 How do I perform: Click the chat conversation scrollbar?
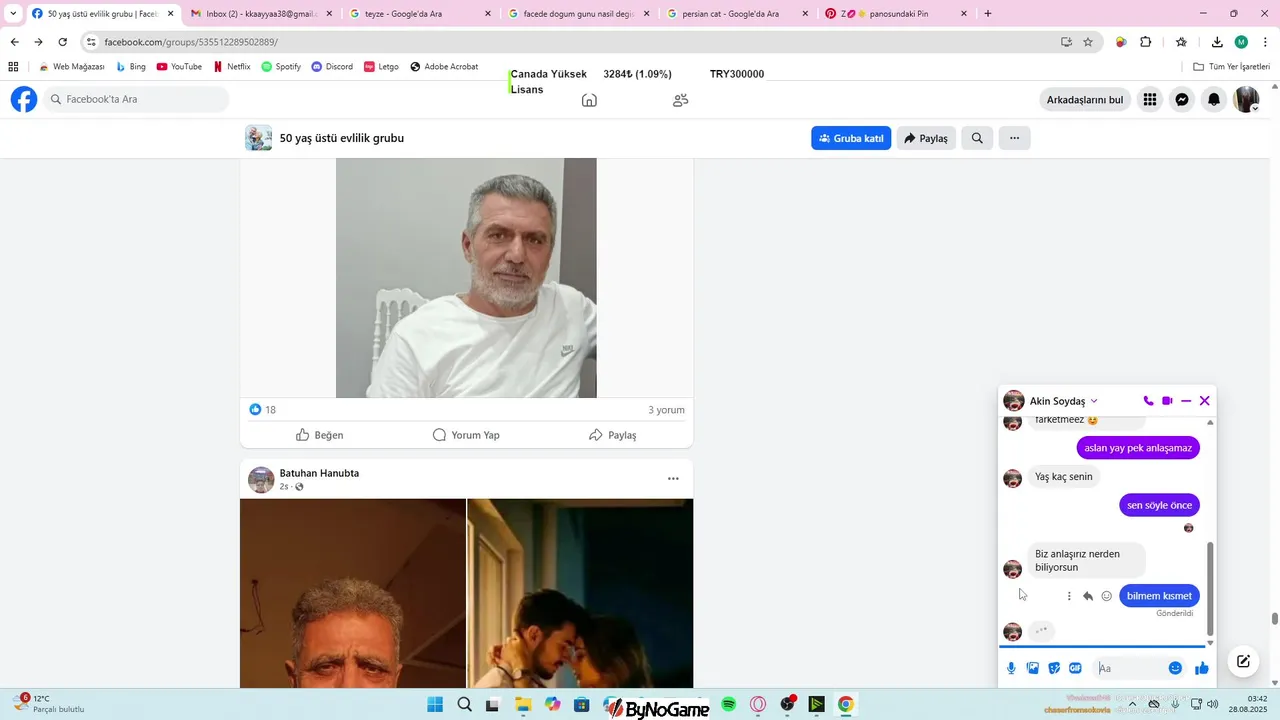click(1210, 589)
